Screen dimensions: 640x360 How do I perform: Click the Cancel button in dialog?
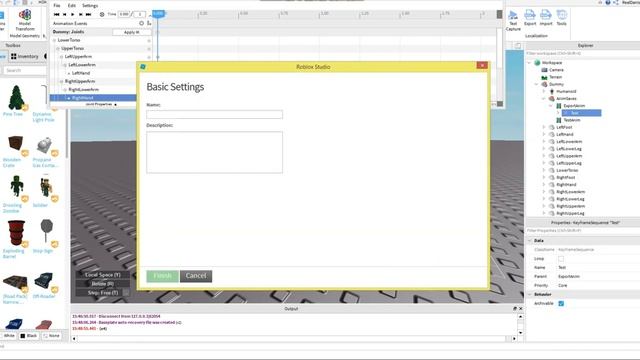point(196,276)
